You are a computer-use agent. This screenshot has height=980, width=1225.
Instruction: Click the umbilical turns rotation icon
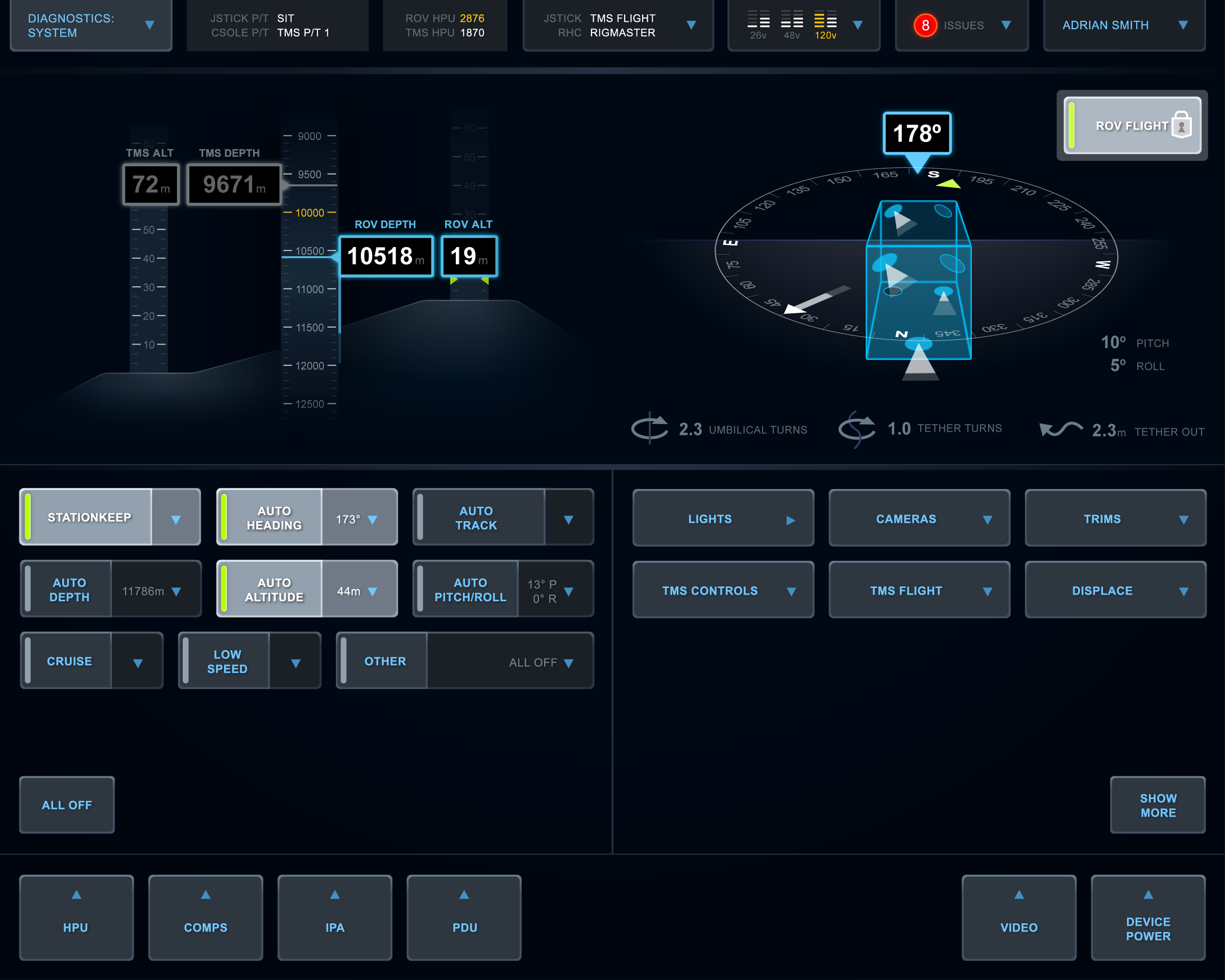click(649, 428)
